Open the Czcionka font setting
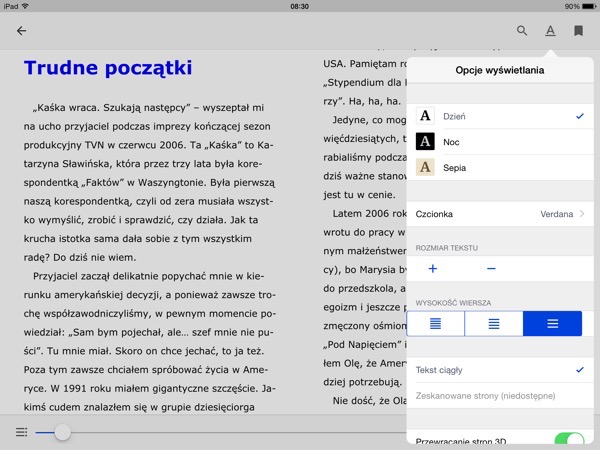This screenshot has height=450, width=600. click(500, 214)
